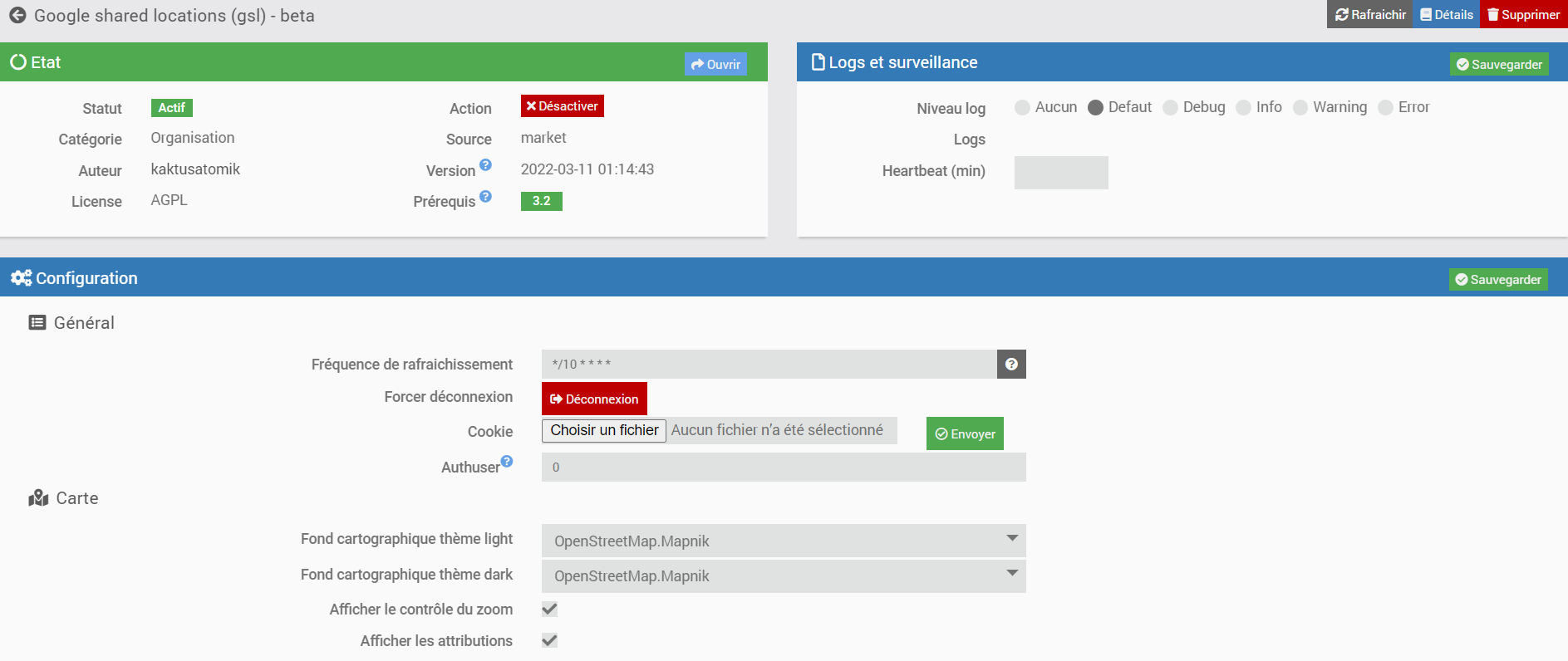This screenshot has height=661, width=1568.
Task: Click the Aucun fichier n'a été sélectionné text
Action: [x=777, y=430]
